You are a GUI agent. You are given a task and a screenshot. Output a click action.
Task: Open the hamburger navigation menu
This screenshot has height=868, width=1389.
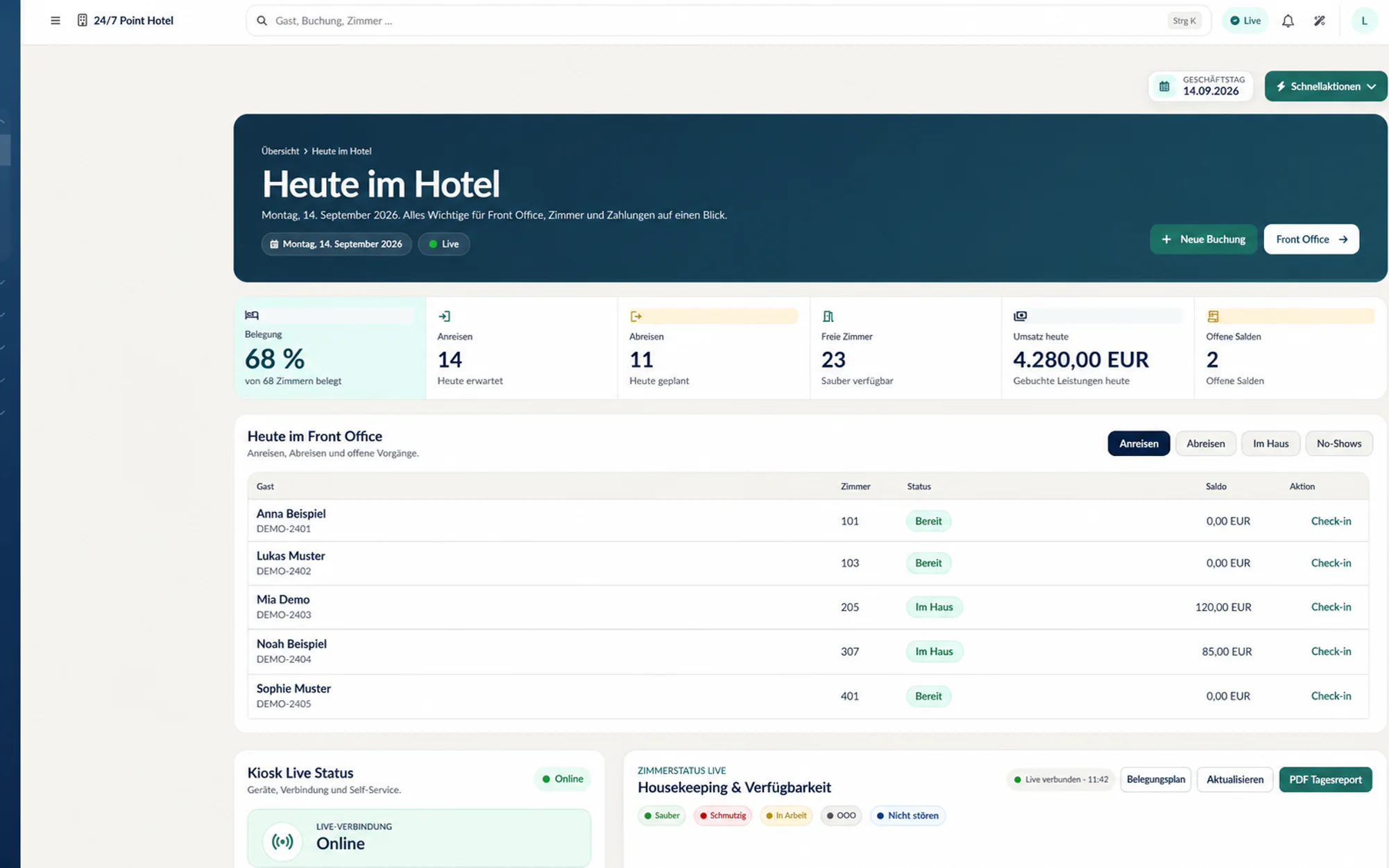pyautogui.click(x=56, y=21)
